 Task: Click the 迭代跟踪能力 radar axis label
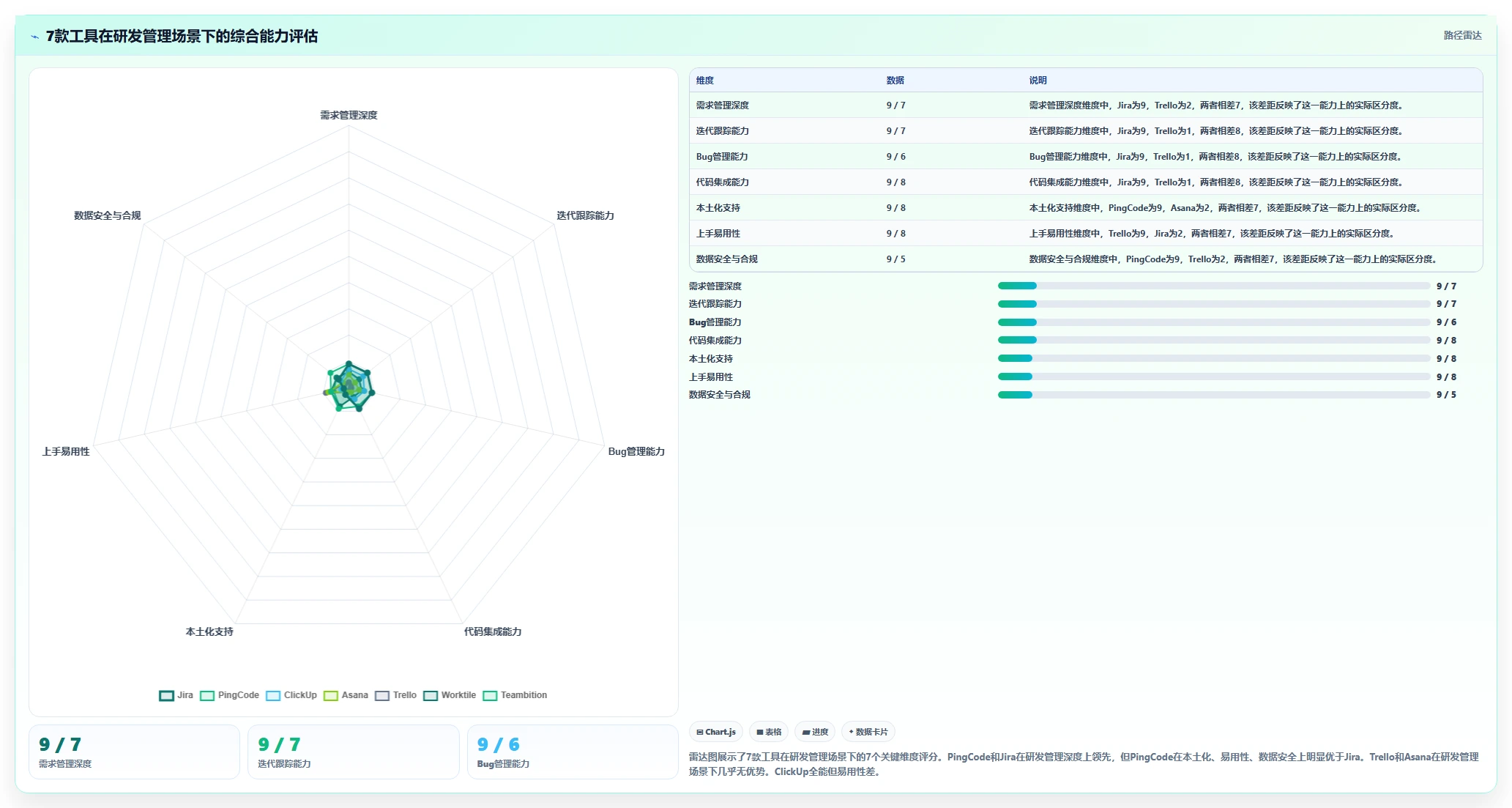pos(585,215)
